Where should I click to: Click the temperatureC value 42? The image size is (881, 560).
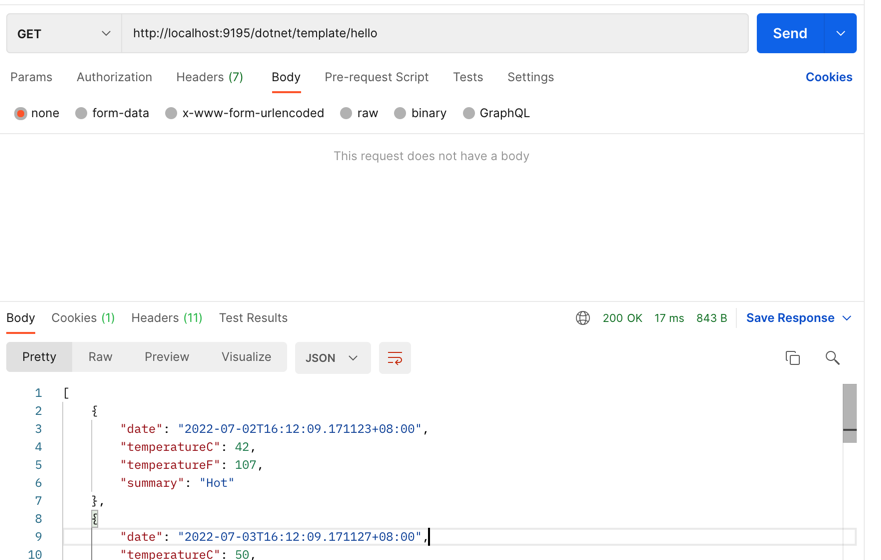pyautogui.click(x=242, y=447)
